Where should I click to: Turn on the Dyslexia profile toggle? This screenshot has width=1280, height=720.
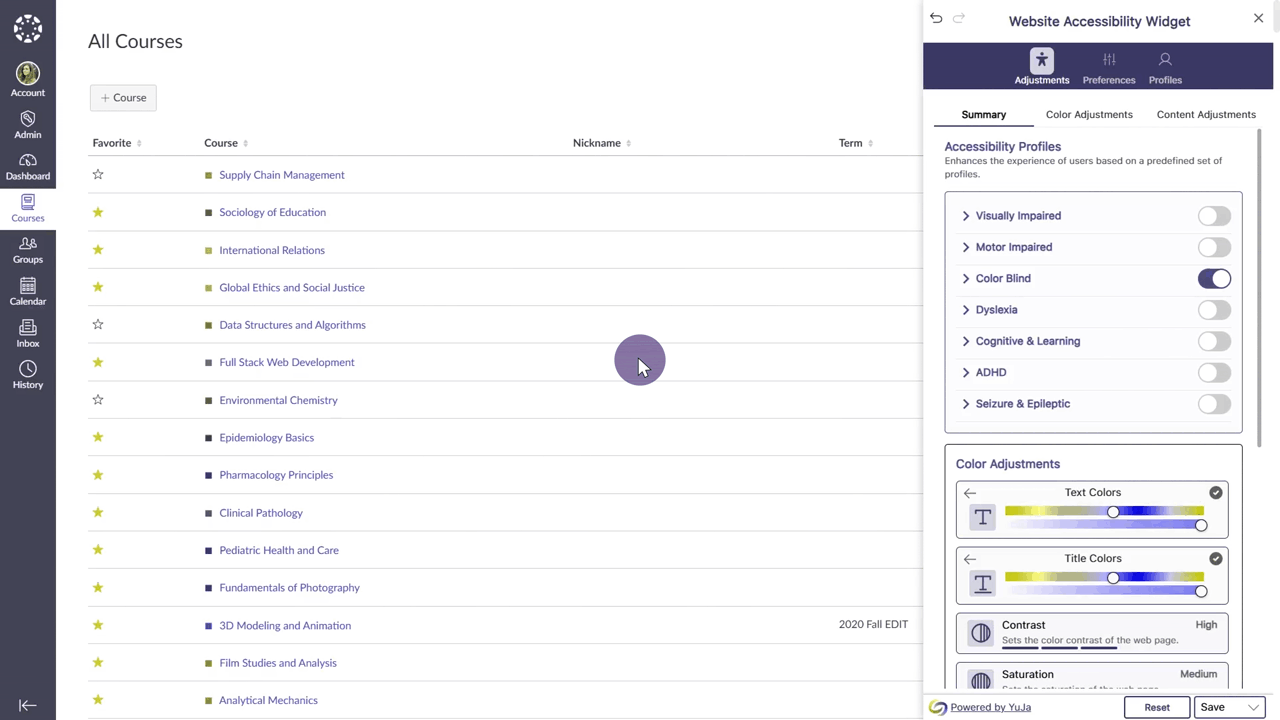tap(1214, 310)
